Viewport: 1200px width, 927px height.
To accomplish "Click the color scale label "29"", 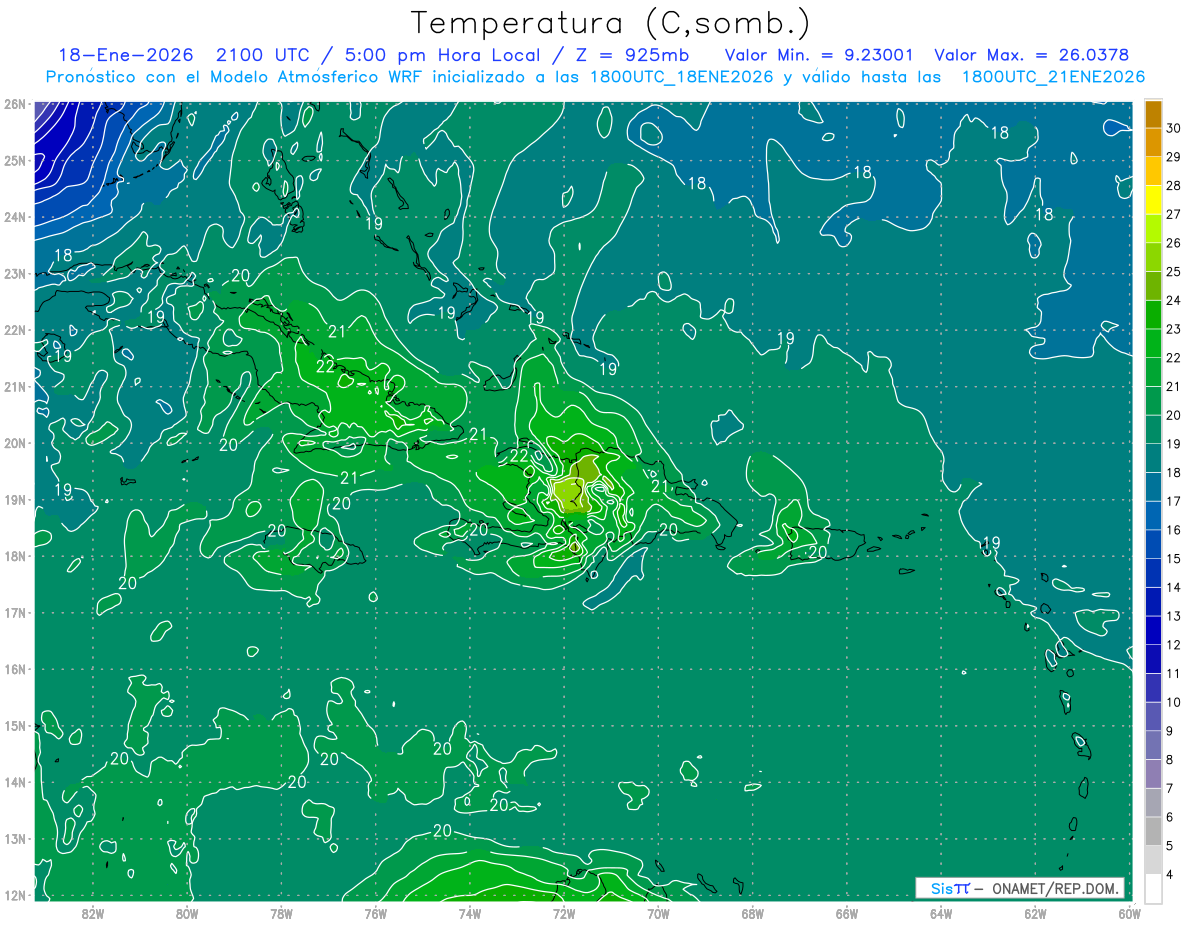I will [x=1174, y=157].
